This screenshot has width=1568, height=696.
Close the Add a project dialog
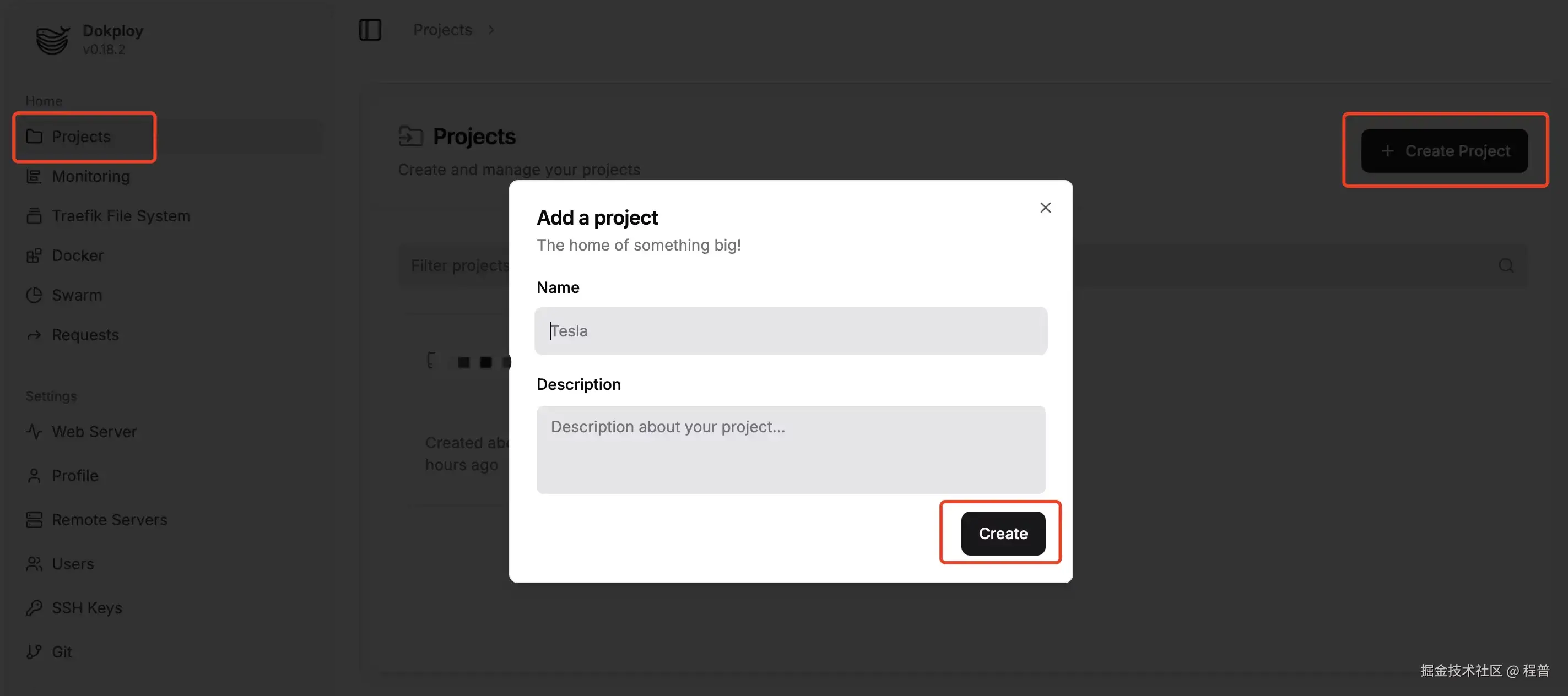[1045, 208]
